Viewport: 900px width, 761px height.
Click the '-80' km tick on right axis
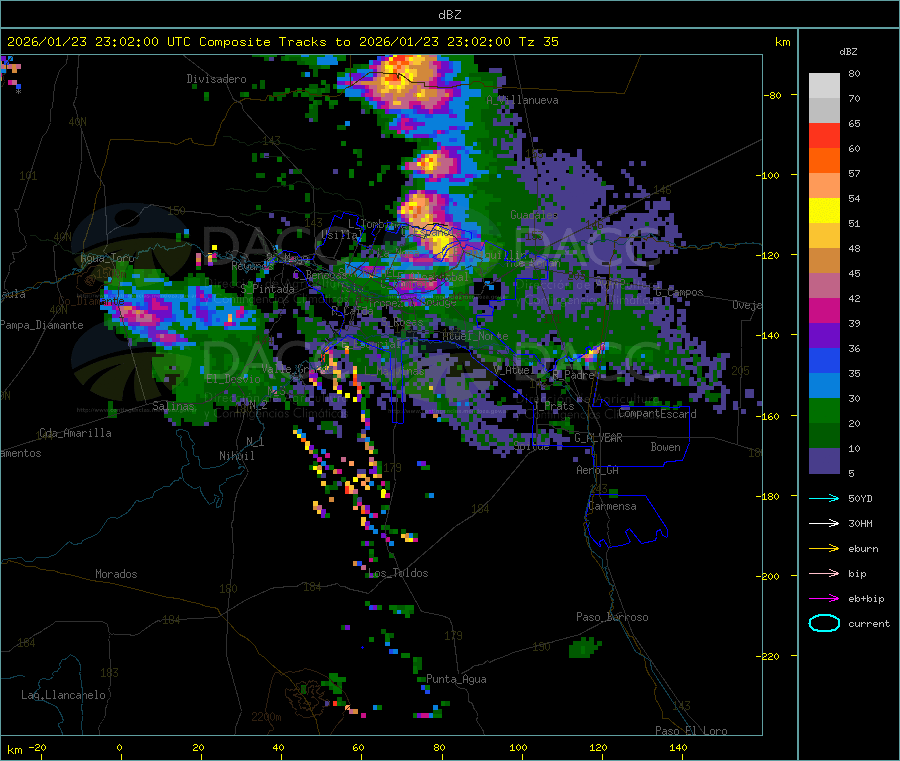(x=773, y=95)
